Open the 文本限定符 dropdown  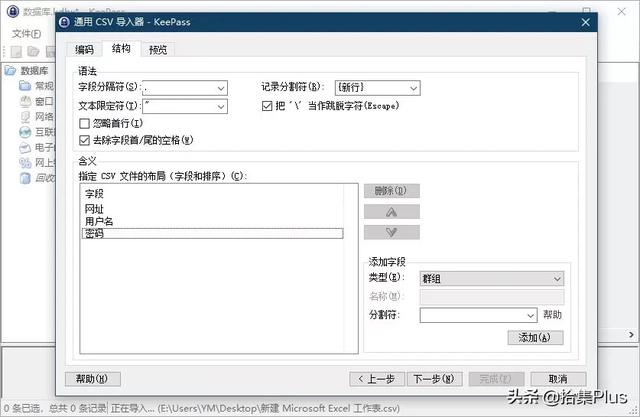coord(184,106)
